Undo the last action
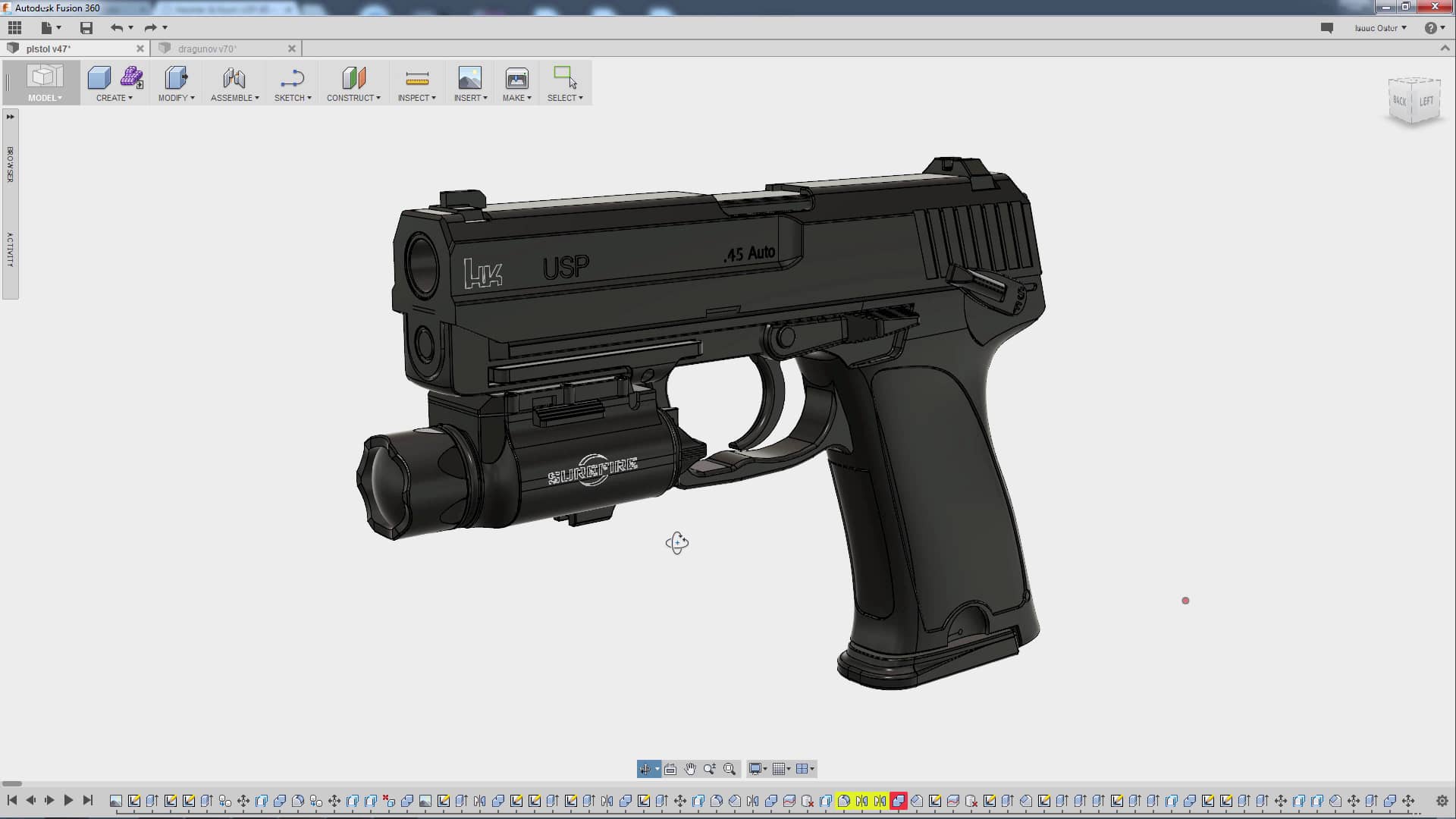 (x=118, y=27)
